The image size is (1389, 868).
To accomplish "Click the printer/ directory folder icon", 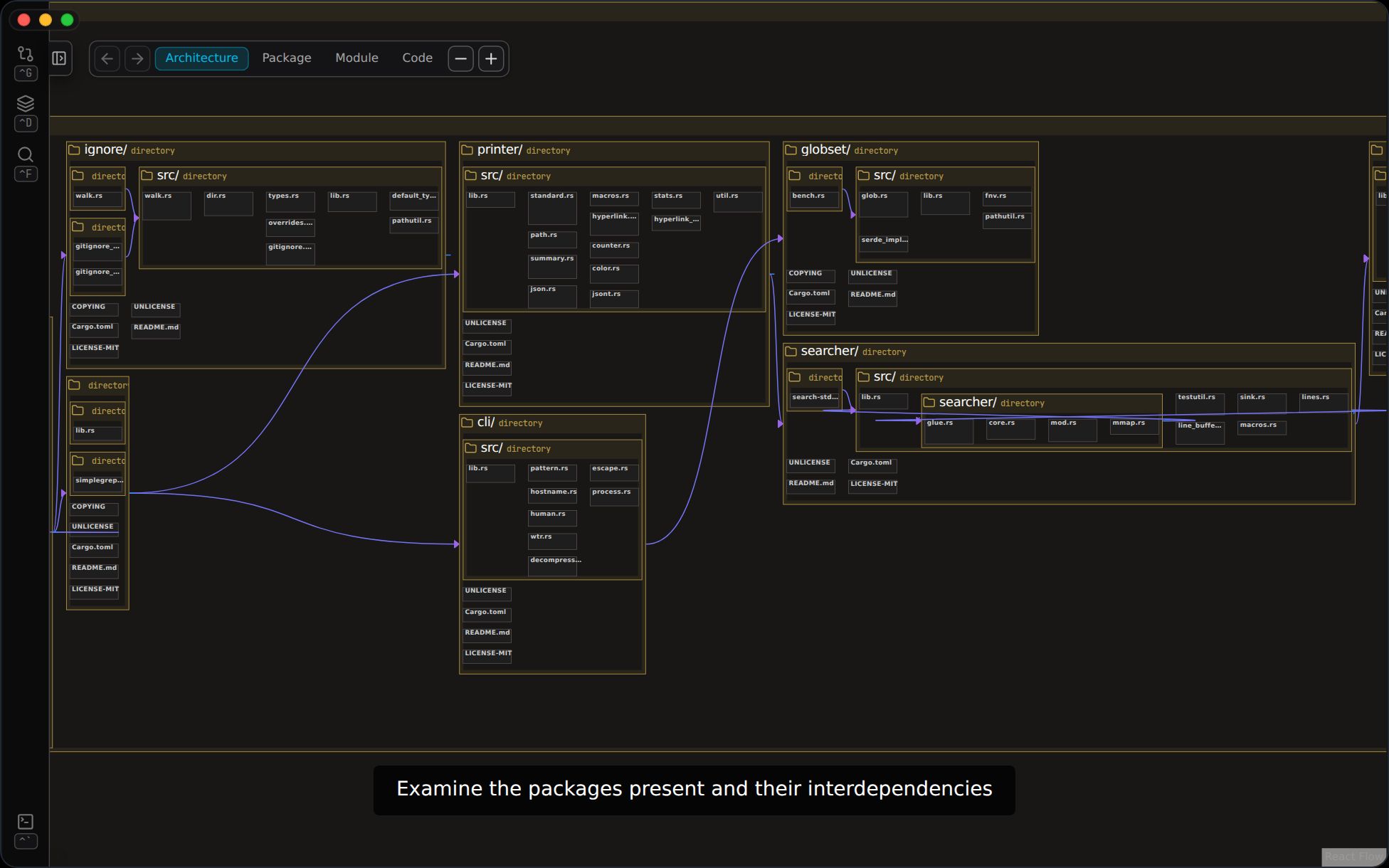I will tap(468, 150).
